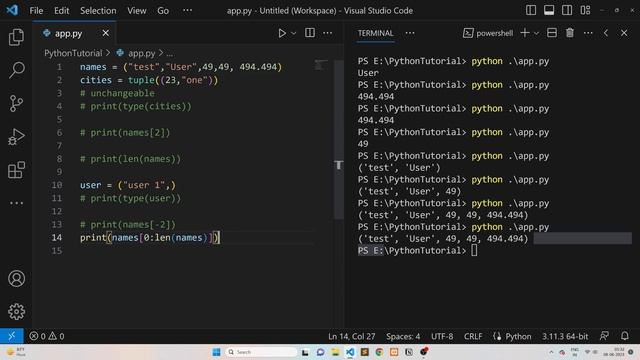
Task: Open notifications bell icon
Action: (x=624, y=336)
